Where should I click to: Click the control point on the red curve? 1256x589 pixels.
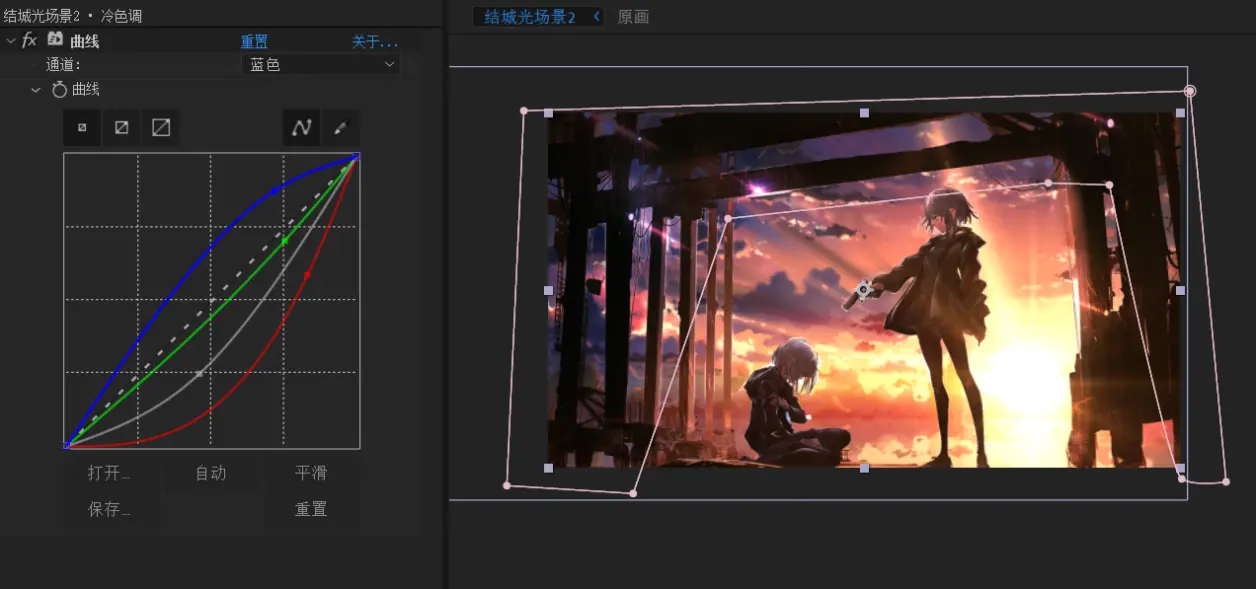pos(306,274)
